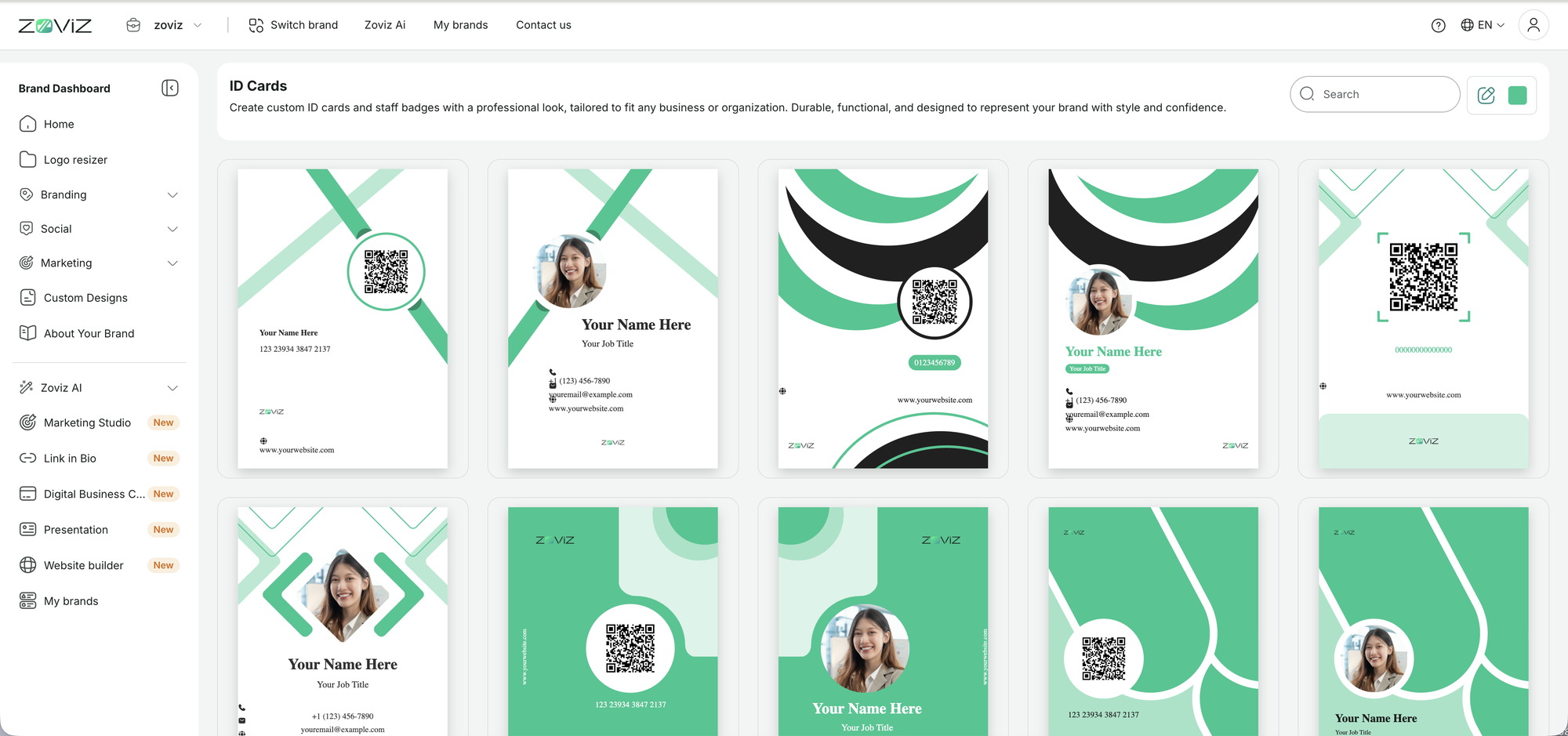Screen dimensions: 1568x736
Task: Click the ID Cards heading
Action: [258, 85]
